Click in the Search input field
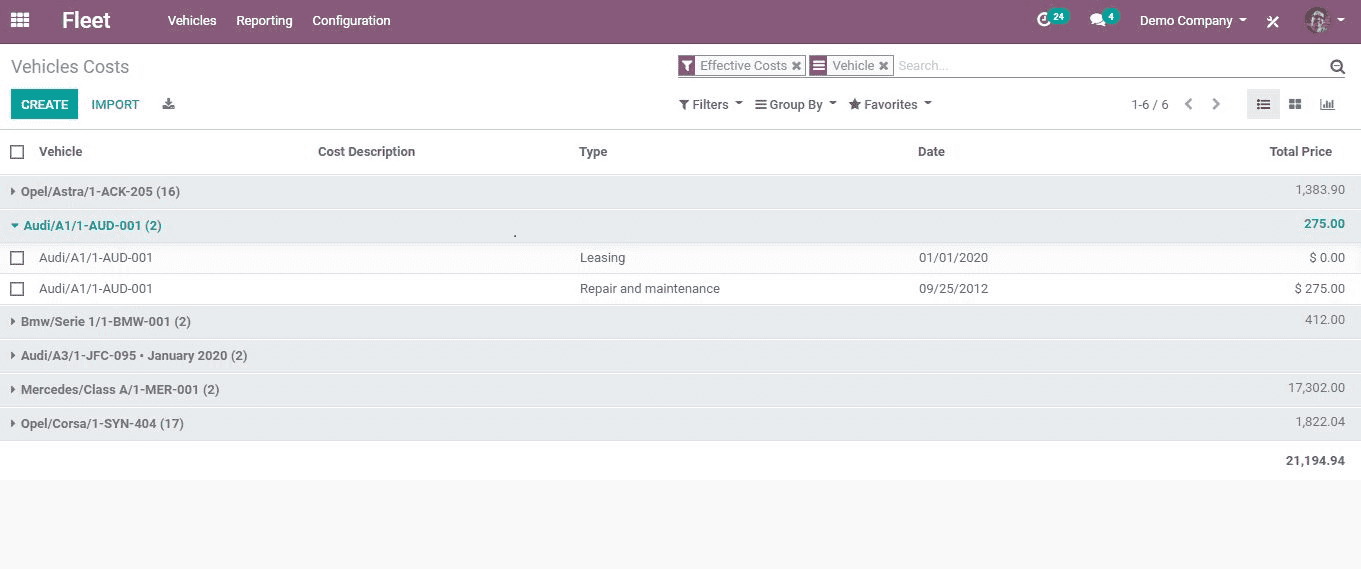The width and height of the screenshot is (1361, 569). 1110,66
